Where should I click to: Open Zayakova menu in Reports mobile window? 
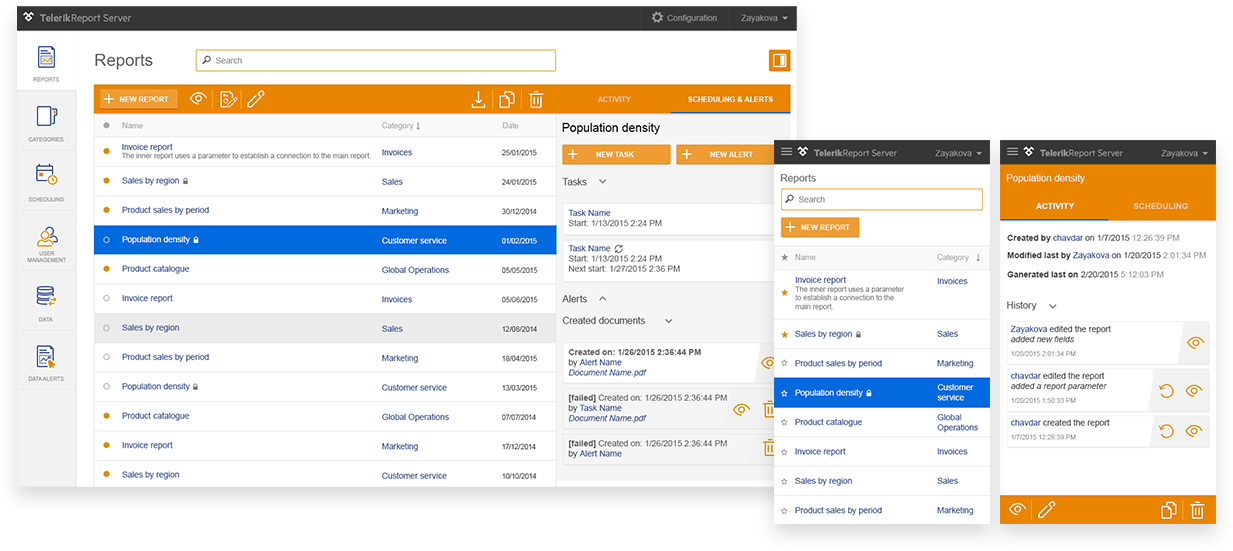click(x=959, y=153)
